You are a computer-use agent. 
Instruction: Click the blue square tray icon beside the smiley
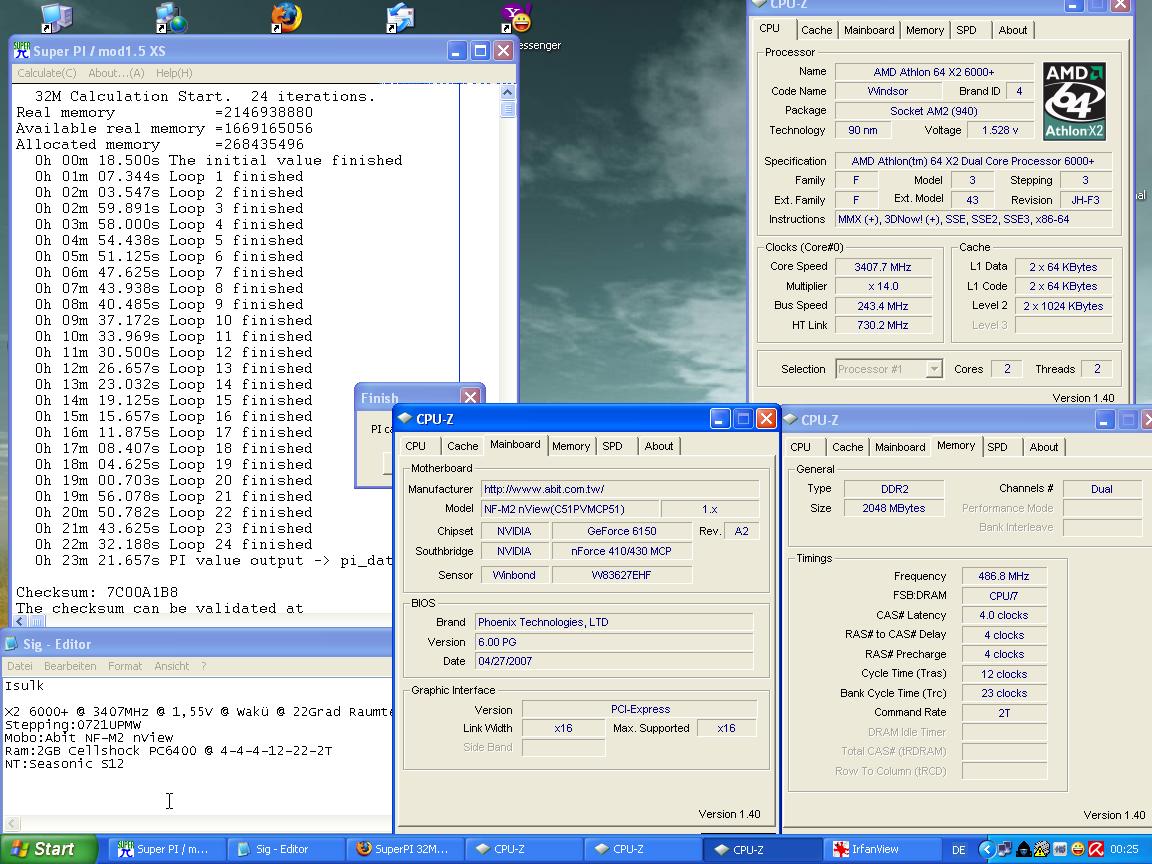pyautogui.click(x=1060, y=849)
